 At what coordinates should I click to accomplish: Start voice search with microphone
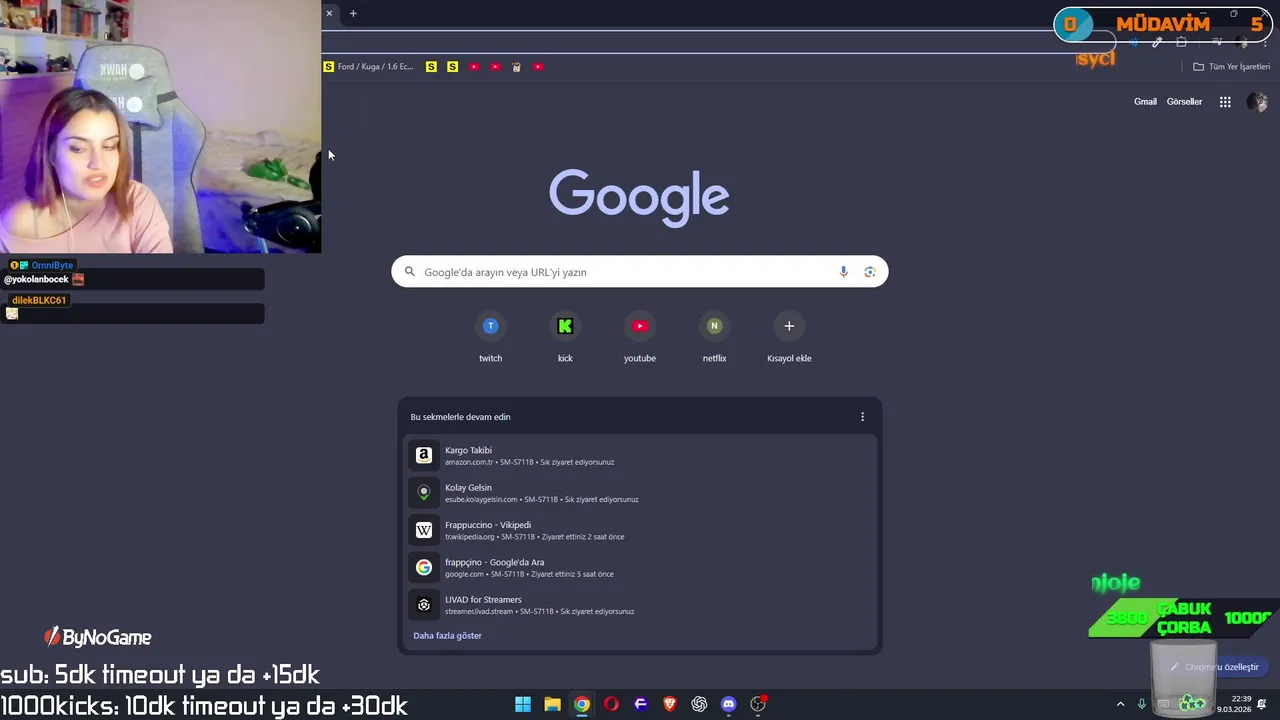[843, 272]
